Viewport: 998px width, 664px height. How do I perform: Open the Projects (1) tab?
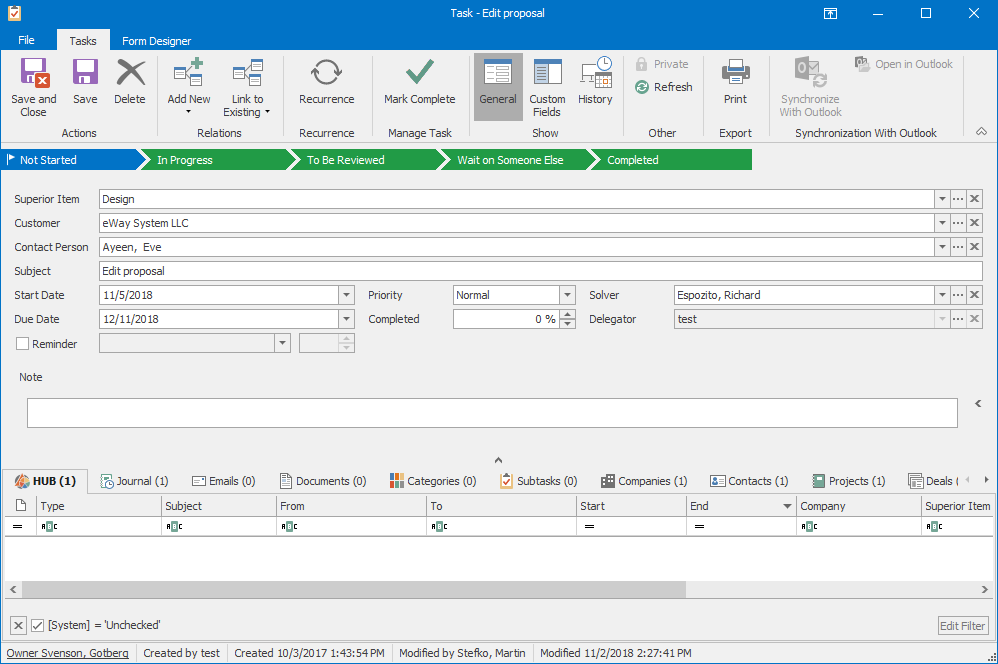[x=849, y=481]
